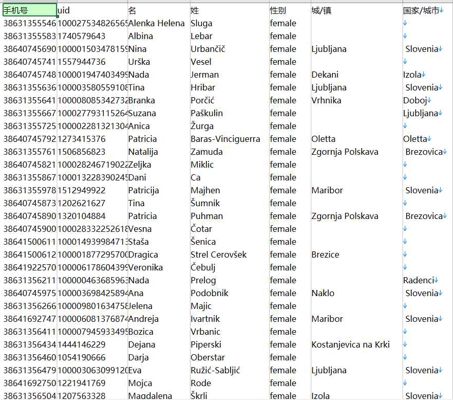Click the Radenci cell in last column
Viewport: 453px width, 400px height.
tap(425, 280)
